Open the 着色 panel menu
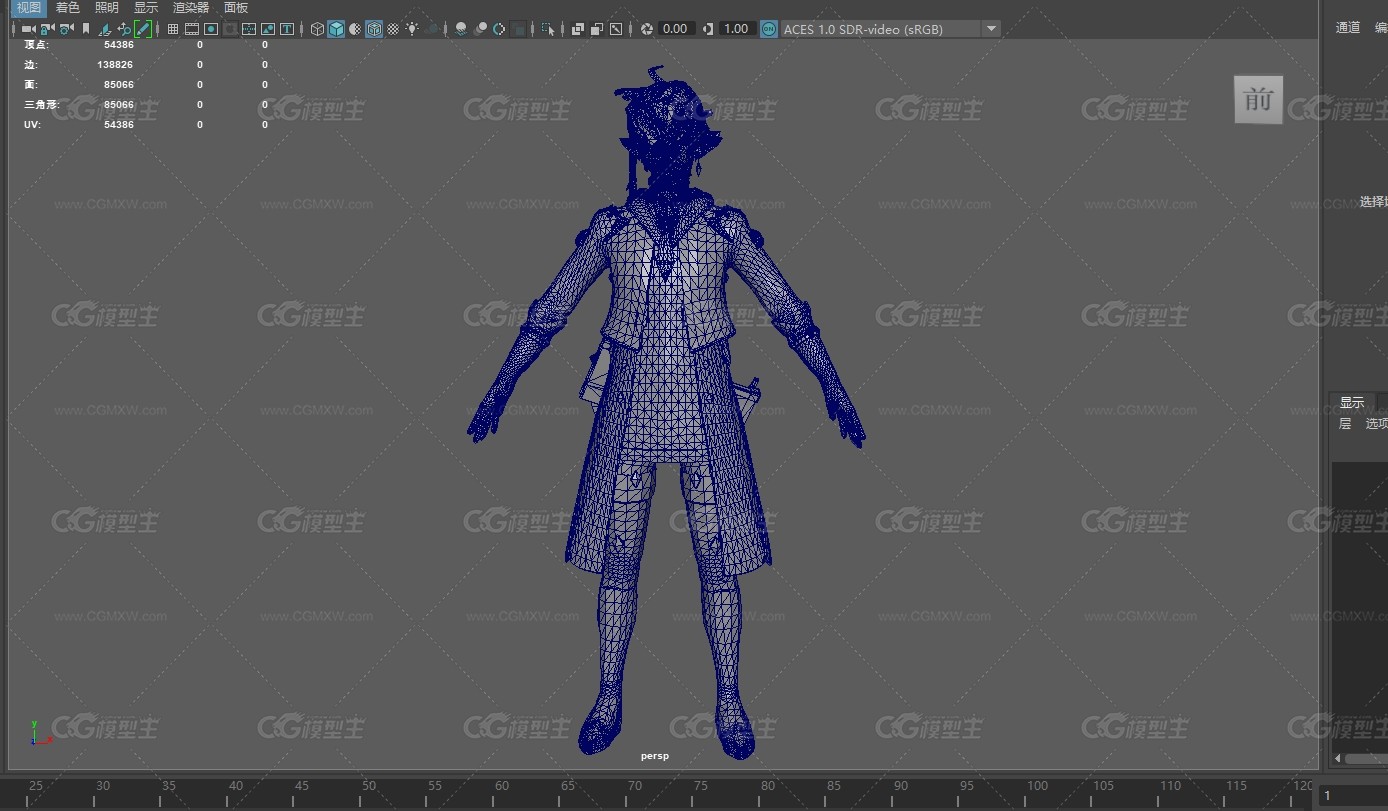This screenshot has width=1388, height=811. (x=68, y=8)
